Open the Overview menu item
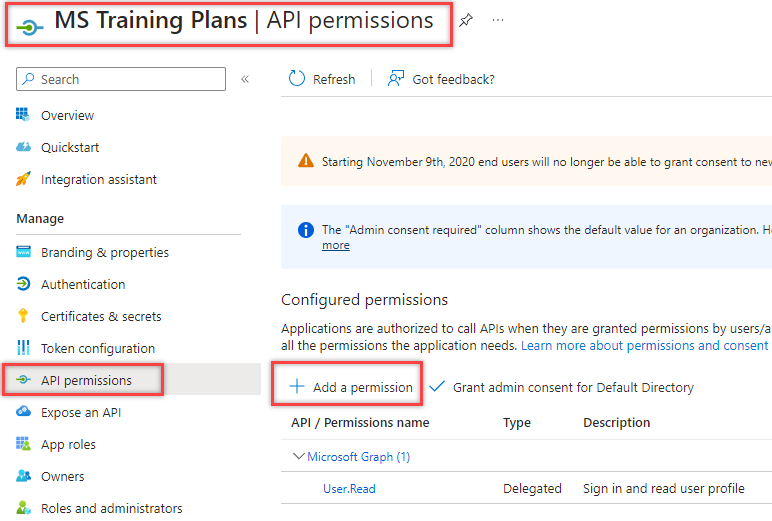 coord(67,115)
